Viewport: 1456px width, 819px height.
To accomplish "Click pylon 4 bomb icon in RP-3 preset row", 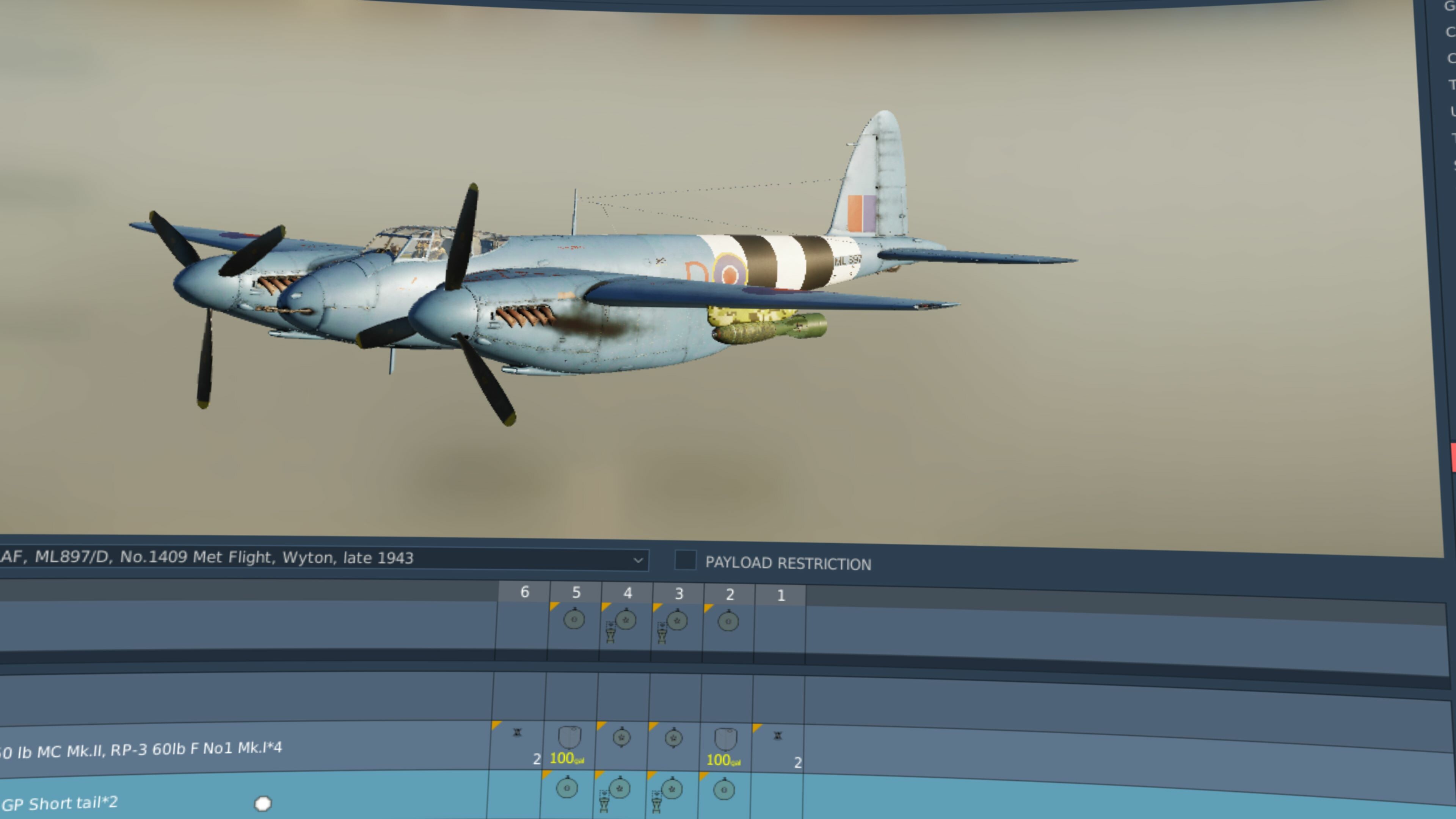I will pyautogui.click(x=622, y=737).
